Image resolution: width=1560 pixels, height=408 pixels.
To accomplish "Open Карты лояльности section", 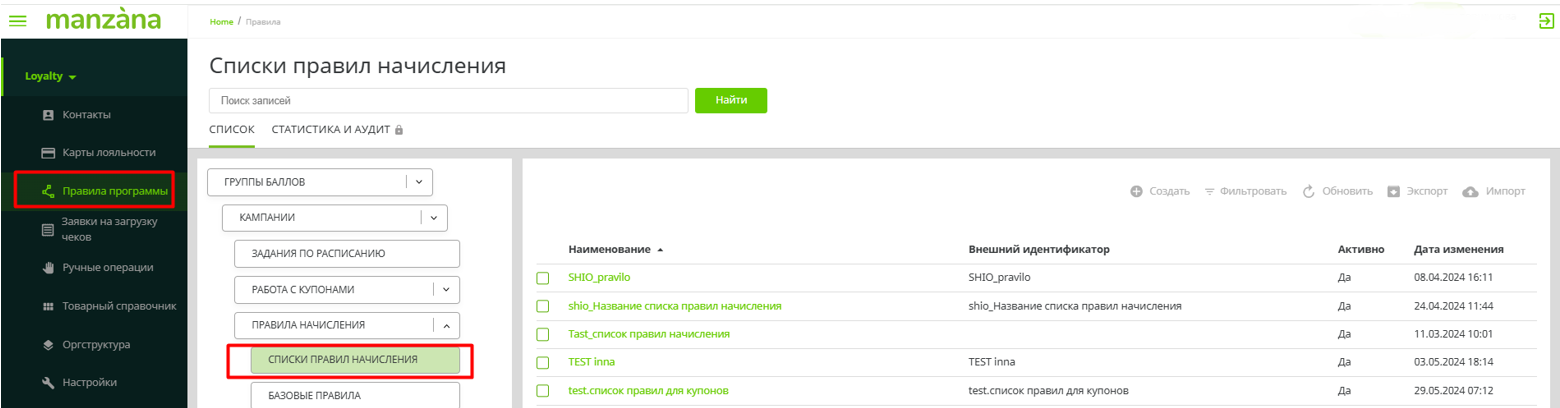I will click(x=109, y=152).
